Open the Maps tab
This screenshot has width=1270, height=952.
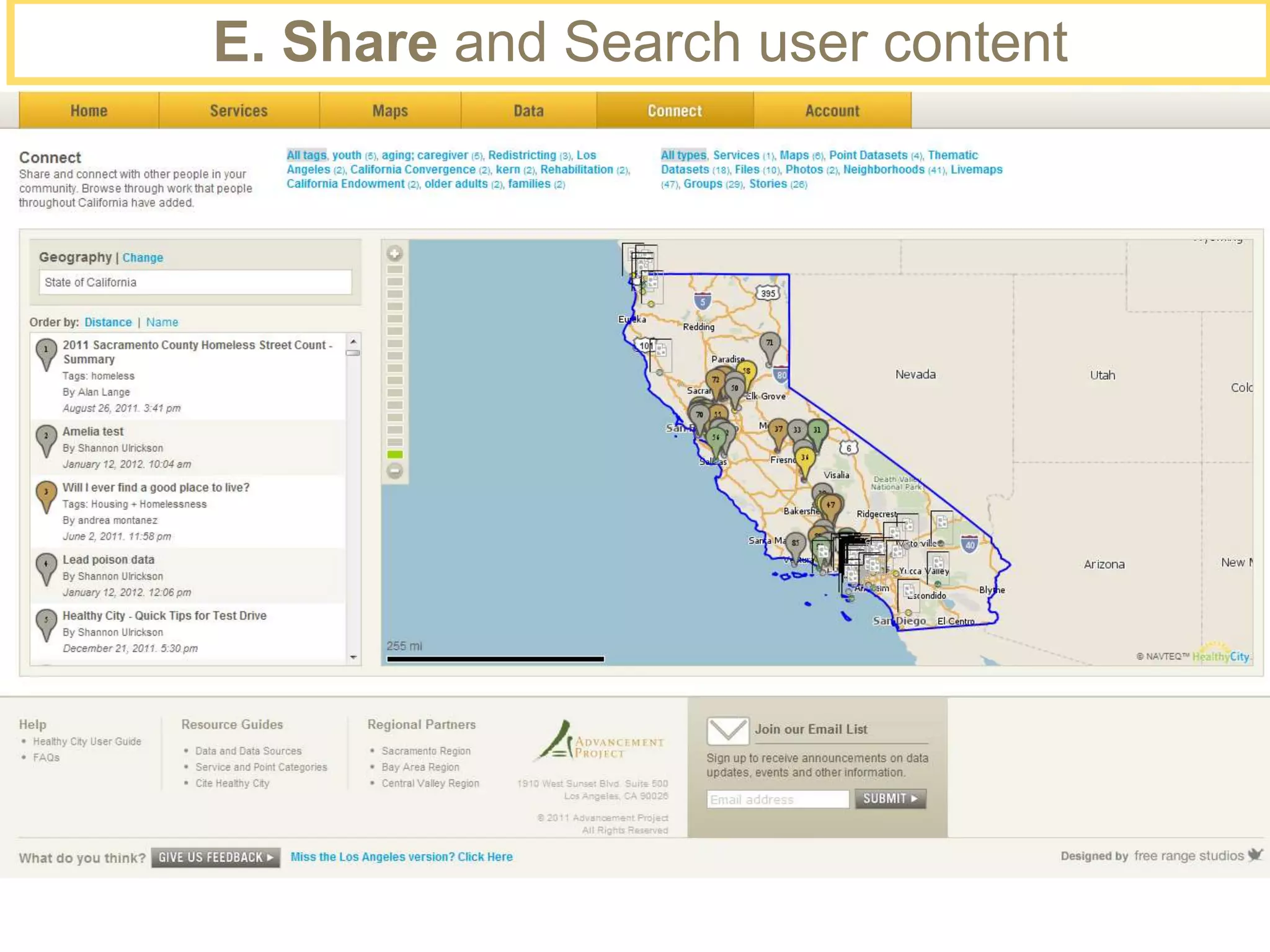tap(390, 111)
